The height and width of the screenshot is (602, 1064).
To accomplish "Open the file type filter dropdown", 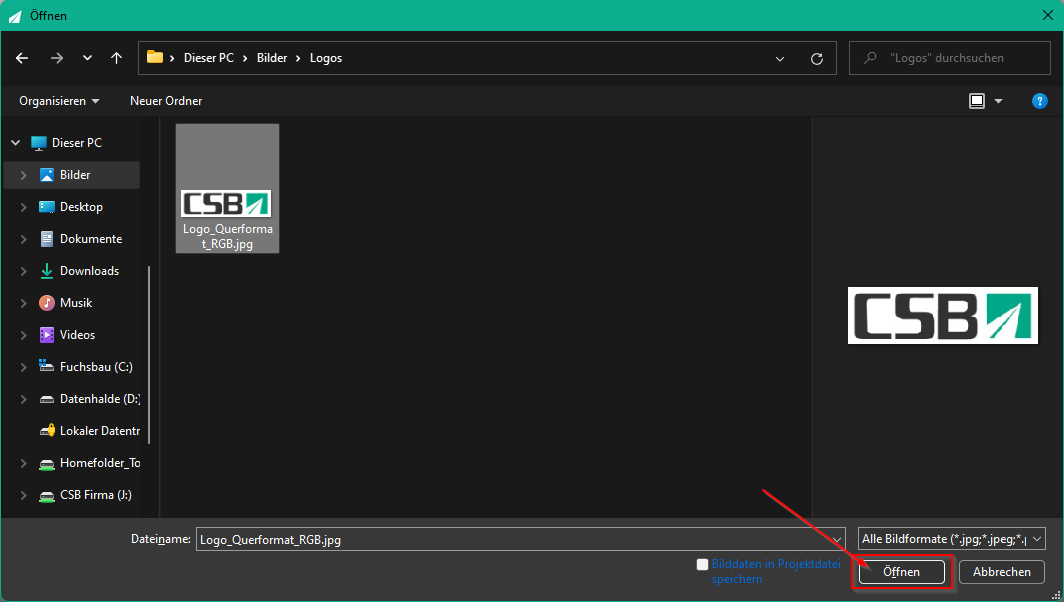I will click(x=951, y=539).
